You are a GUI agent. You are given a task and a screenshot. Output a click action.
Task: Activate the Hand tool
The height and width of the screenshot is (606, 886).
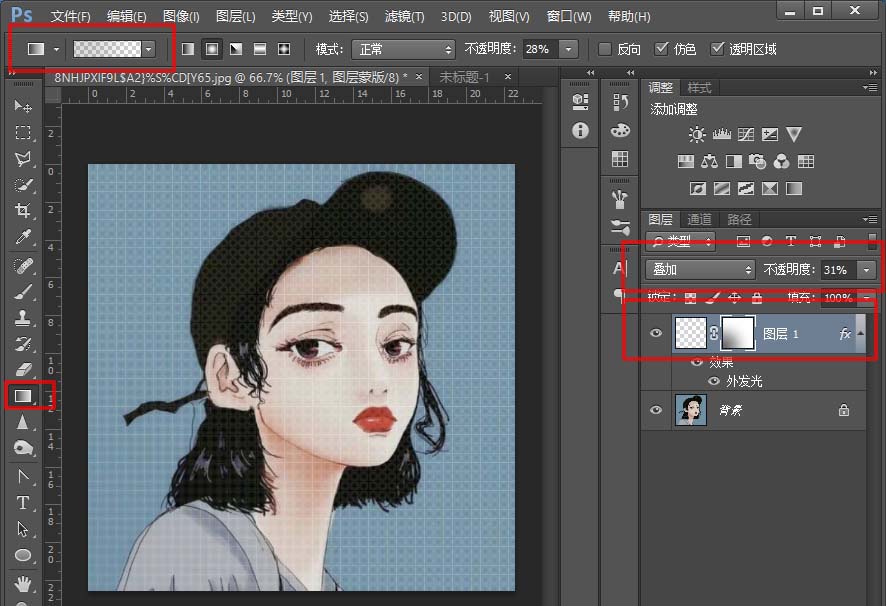pyautogui.click(x=22, y=582)
